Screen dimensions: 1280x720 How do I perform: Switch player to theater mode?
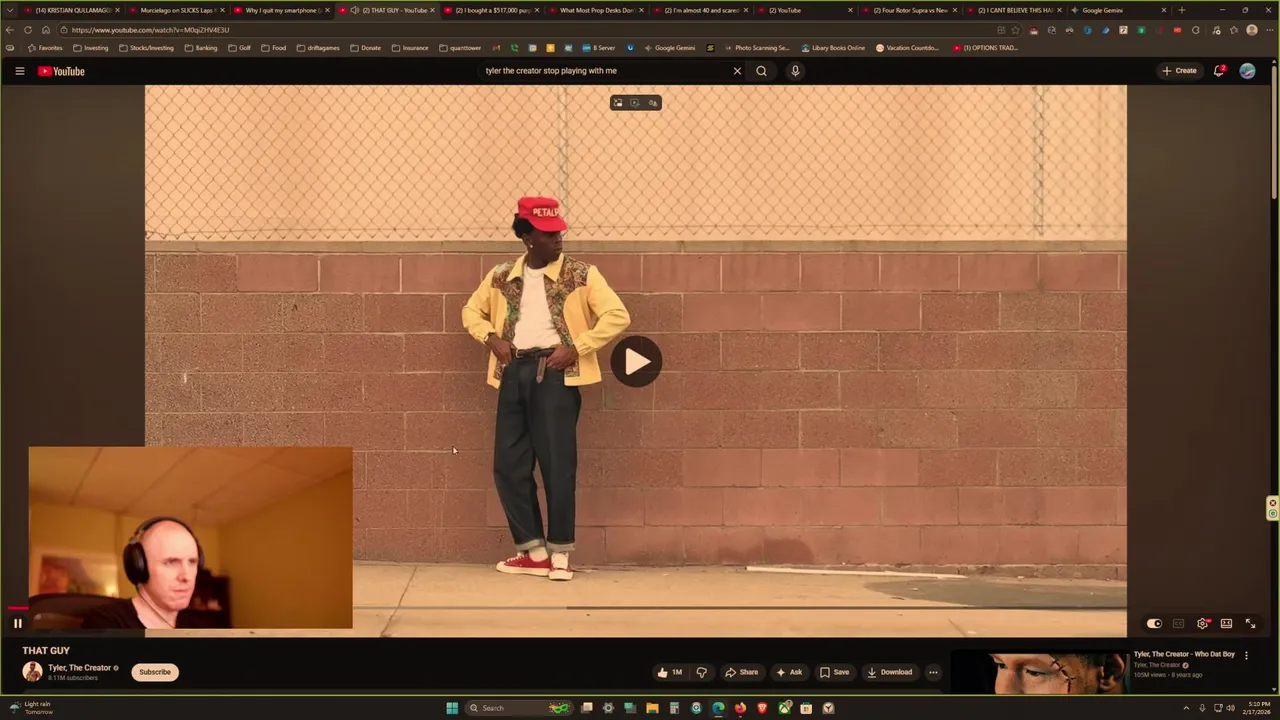pos(1226,623)
